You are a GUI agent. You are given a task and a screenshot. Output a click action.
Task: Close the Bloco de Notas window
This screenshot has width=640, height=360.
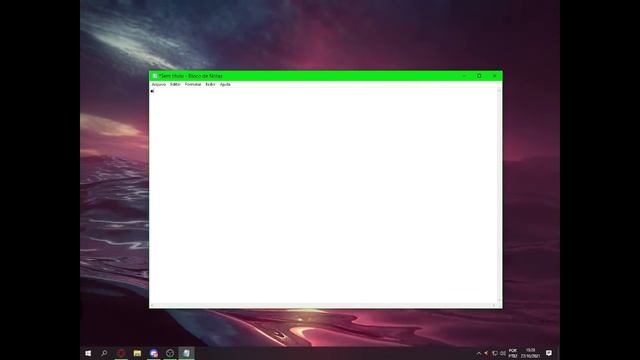[494, 76]
